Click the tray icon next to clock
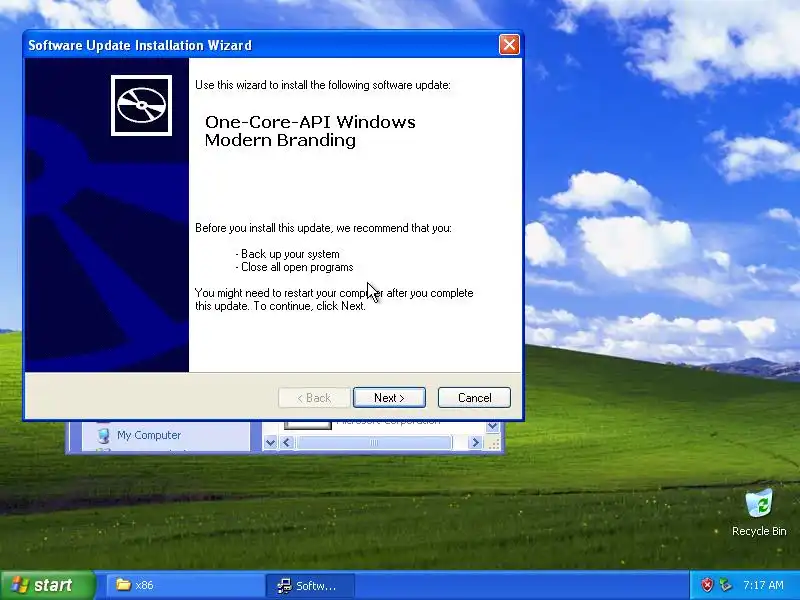800x600 pixels. point(725,585)
